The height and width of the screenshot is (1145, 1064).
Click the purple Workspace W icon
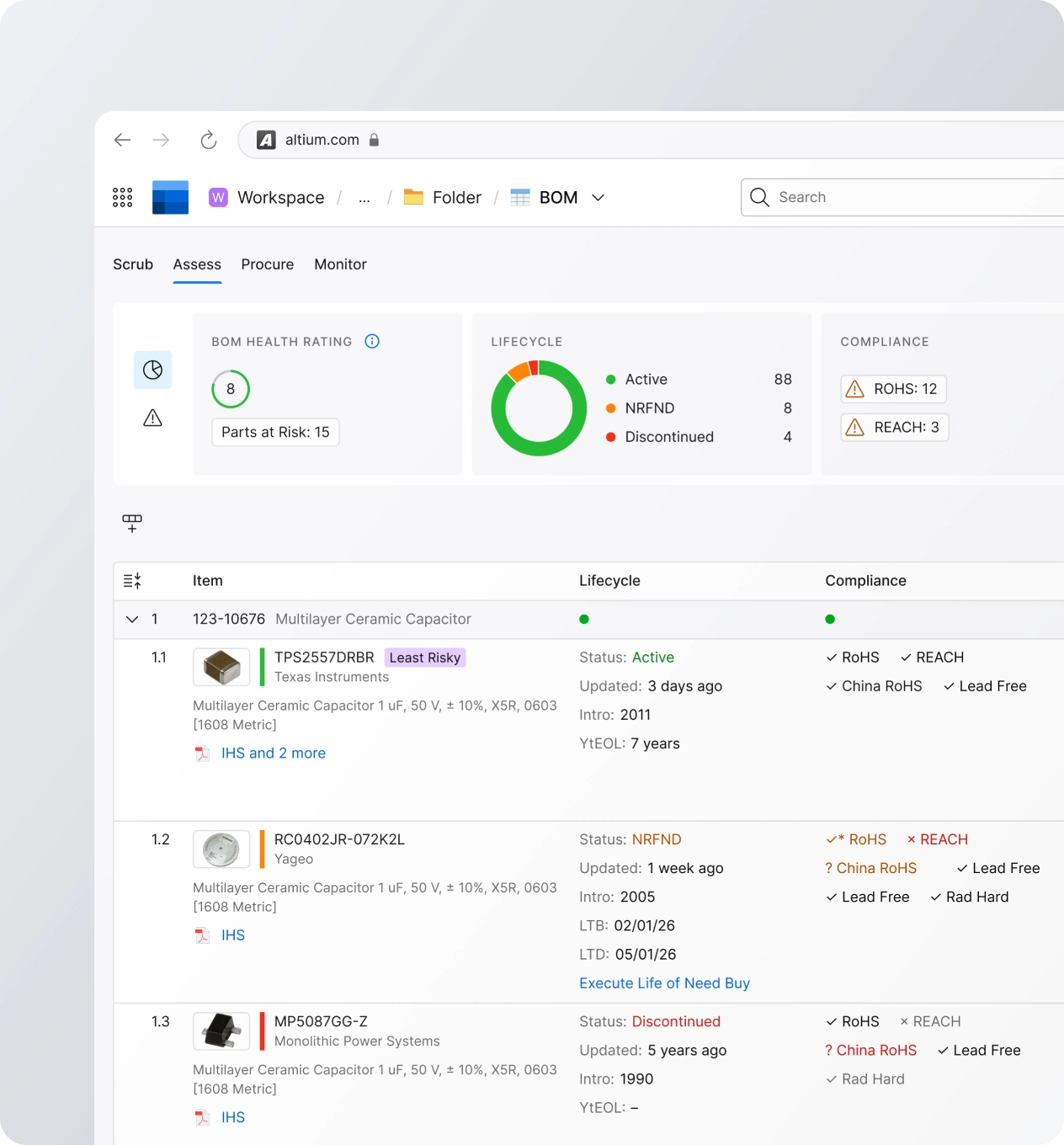218,197
